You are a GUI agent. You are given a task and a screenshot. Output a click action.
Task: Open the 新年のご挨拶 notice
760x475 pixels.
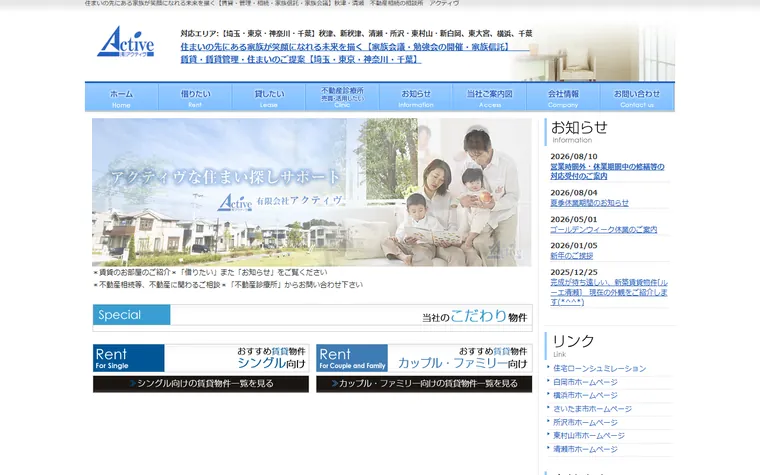[571, 255]
